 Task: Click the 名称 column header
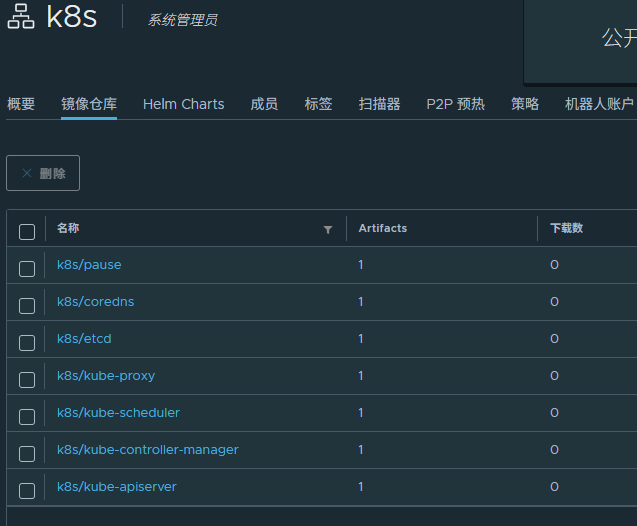coord(68,228)
